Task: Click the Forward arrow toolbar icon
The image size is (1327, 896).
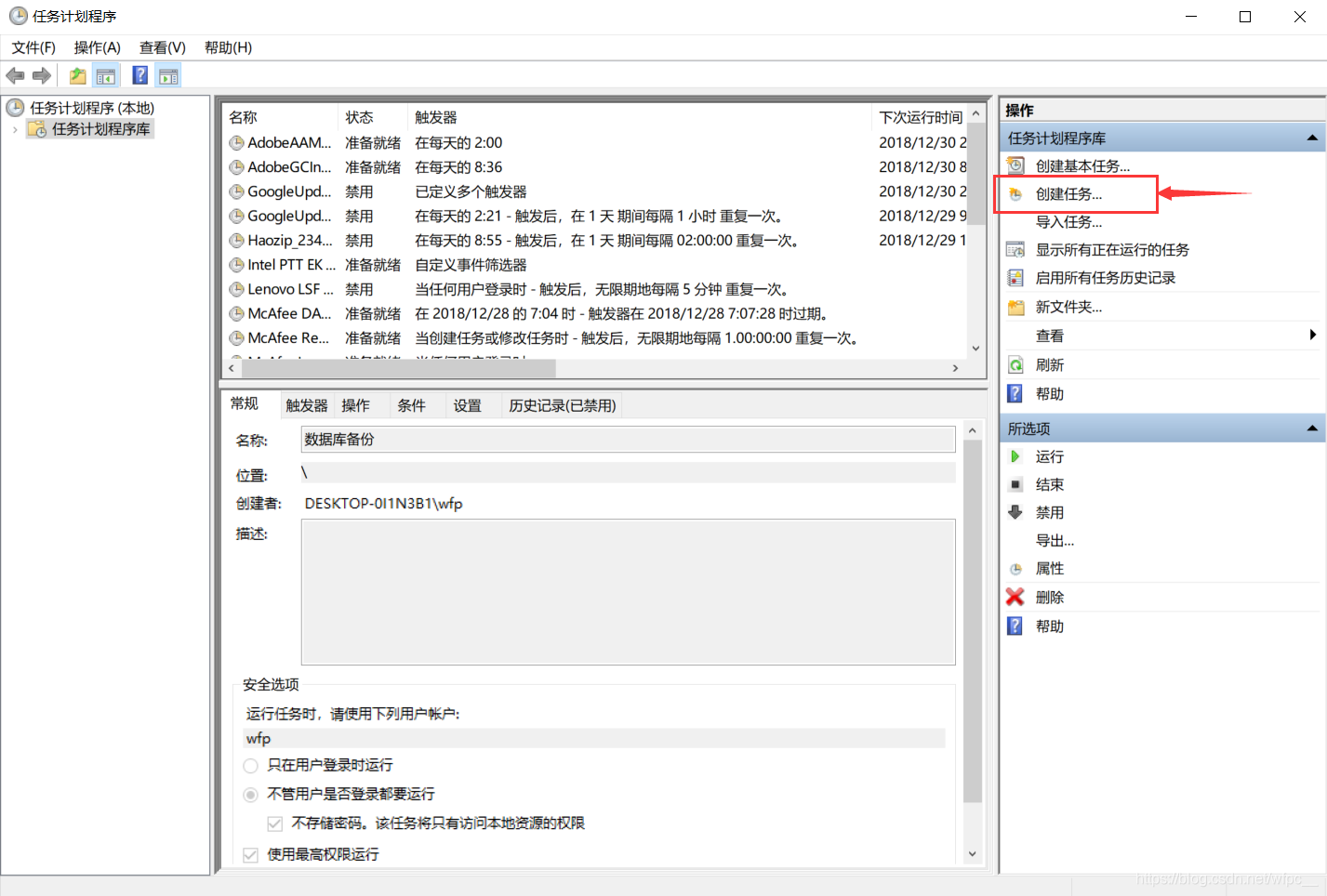Action: pos(42,75)
